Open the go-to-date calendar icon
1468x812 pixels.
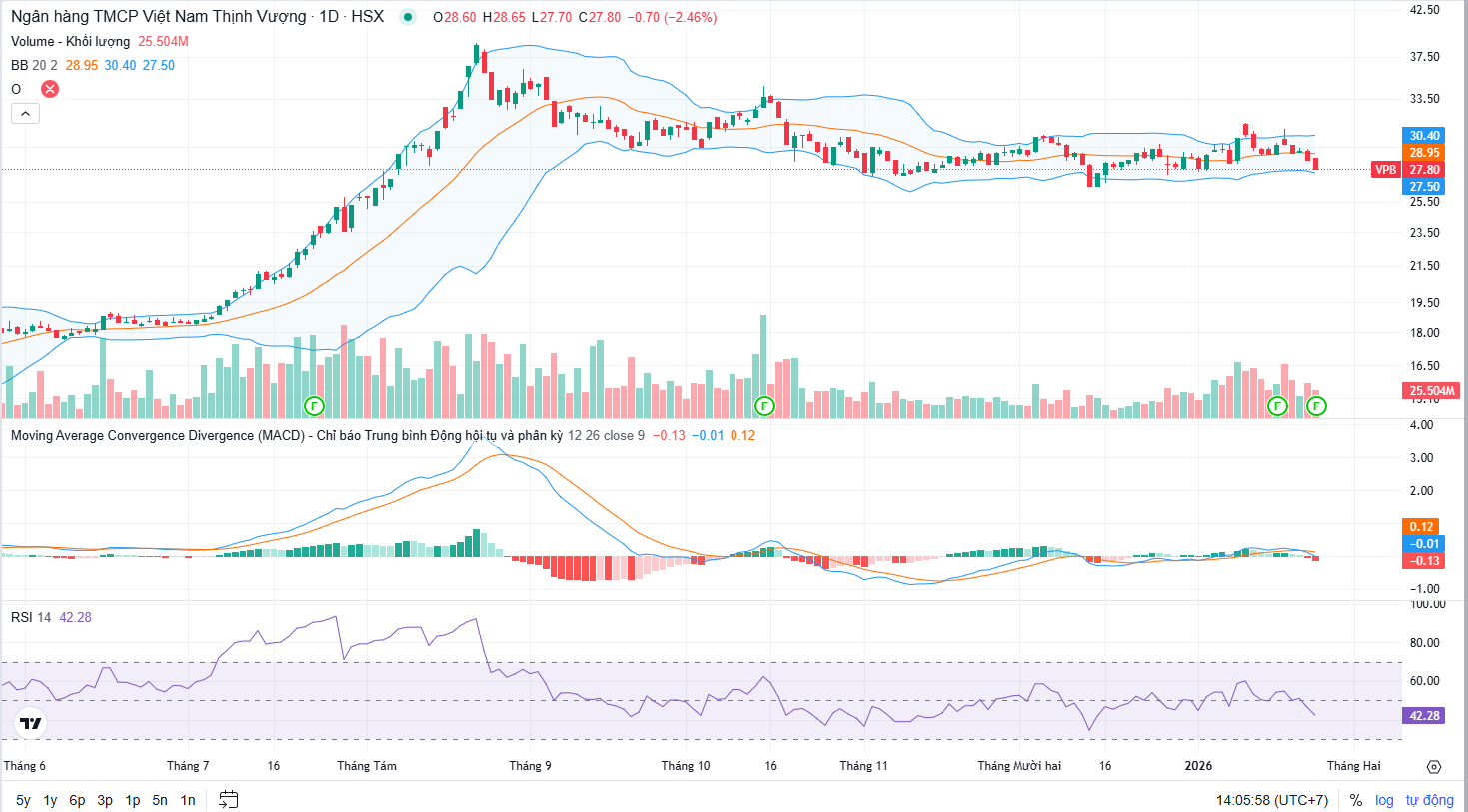[x=229, y=799]
